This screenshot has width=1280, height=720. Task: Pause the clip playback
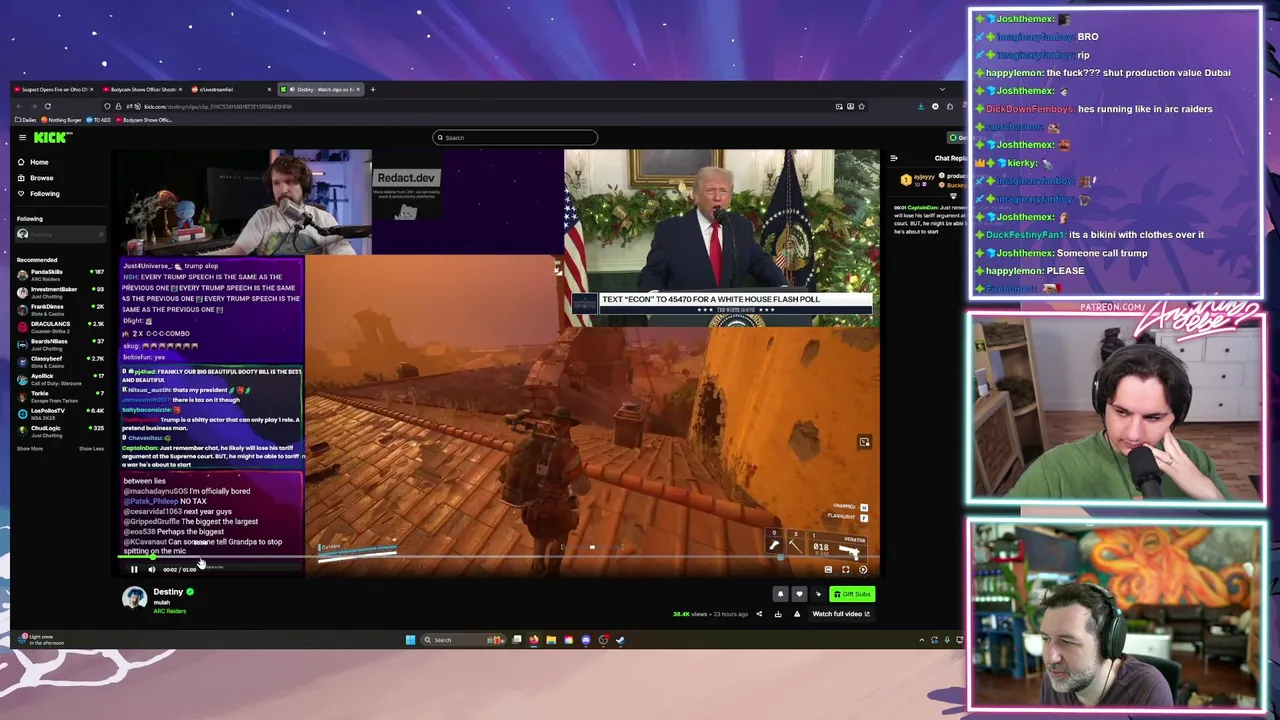click(x=134, y=569)
